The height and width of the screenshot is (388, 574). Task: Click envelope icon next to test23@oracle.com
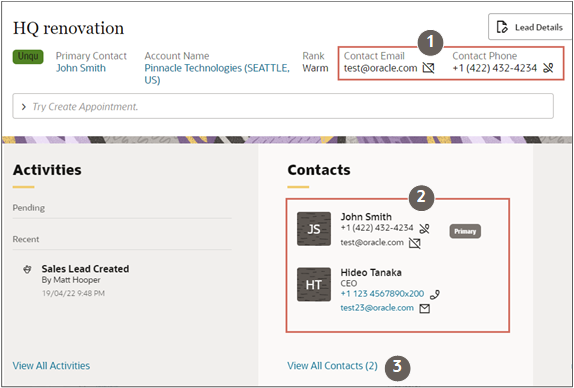click(x=425, y=309)
